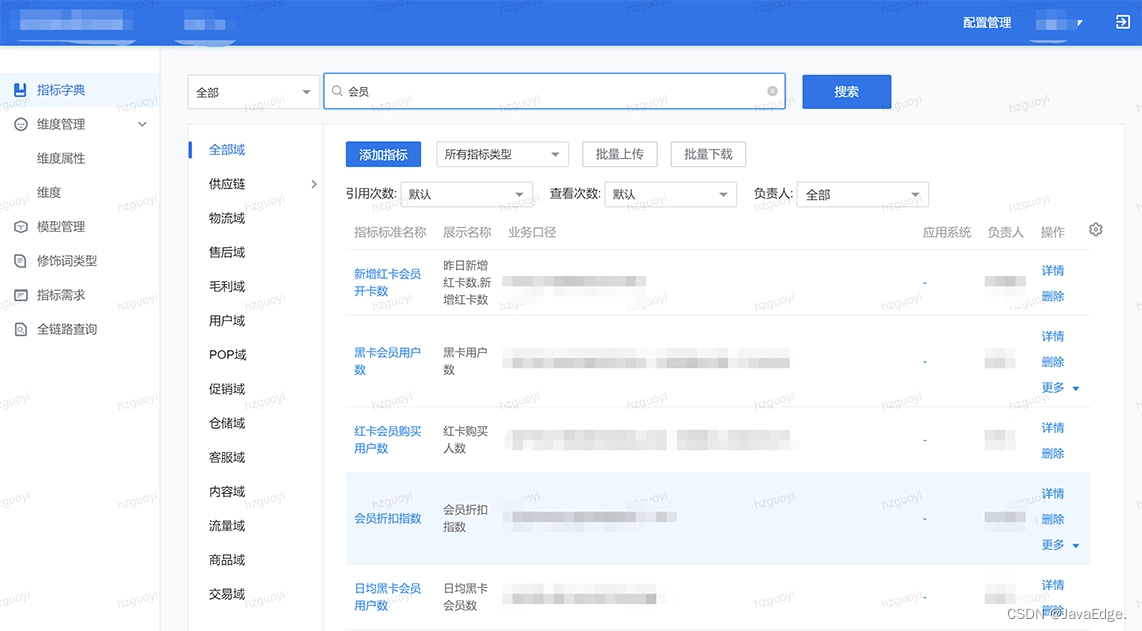Select 全部域 domain
This screenshot has height=631, width=1142.
pyautogui.click(x=227, y=150)
